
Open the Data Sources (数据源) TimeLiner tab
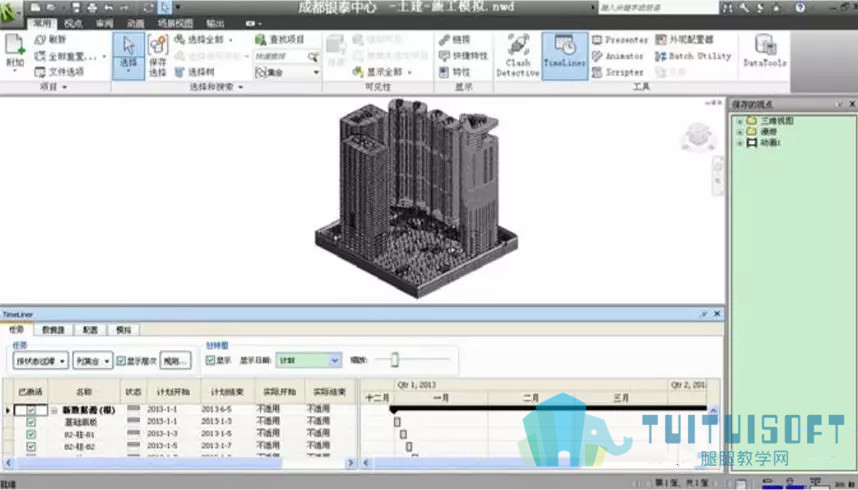point(54,330)
